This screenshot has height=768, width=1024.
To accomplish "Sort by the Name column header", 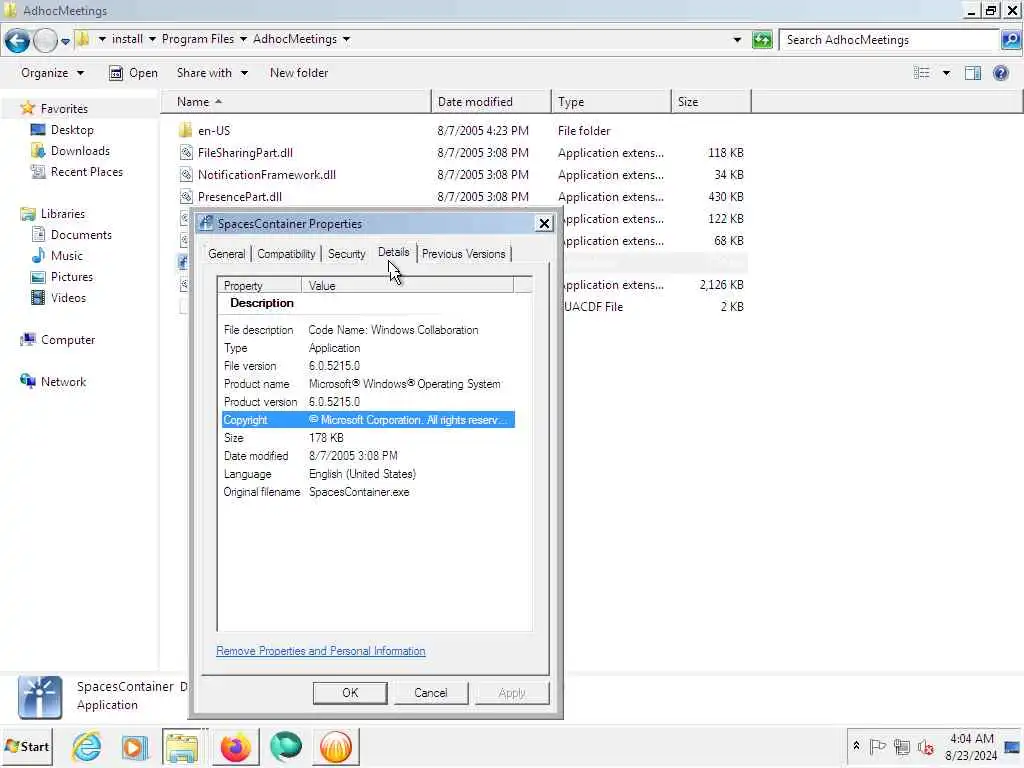I will point(297,102).
